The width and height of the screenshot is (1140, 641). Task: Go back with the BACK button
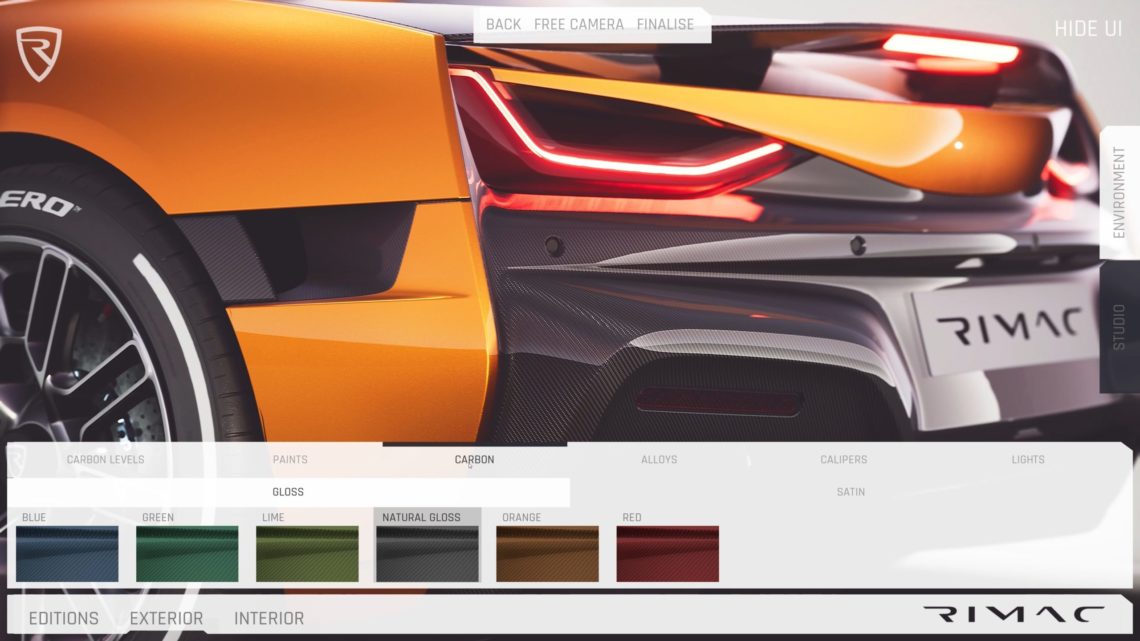(503, 25)
